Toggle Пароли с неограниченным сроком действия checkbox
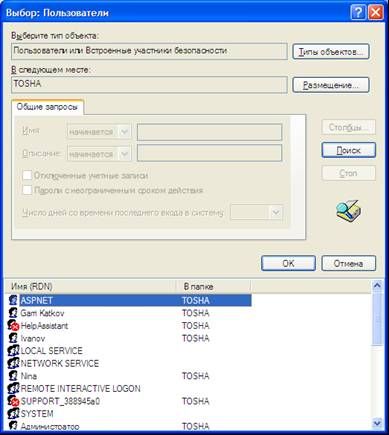Viewport: 389px width, 435px height. coord(27,190)
